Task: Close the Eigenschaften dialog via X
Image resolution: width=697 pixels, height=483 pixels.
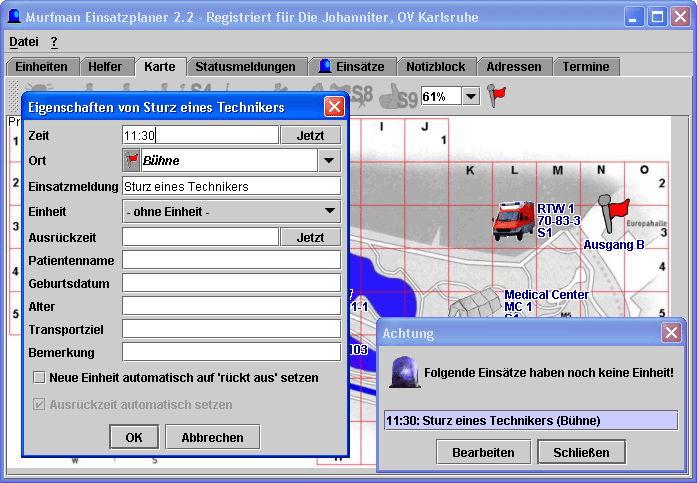Action: coord(334,107)
